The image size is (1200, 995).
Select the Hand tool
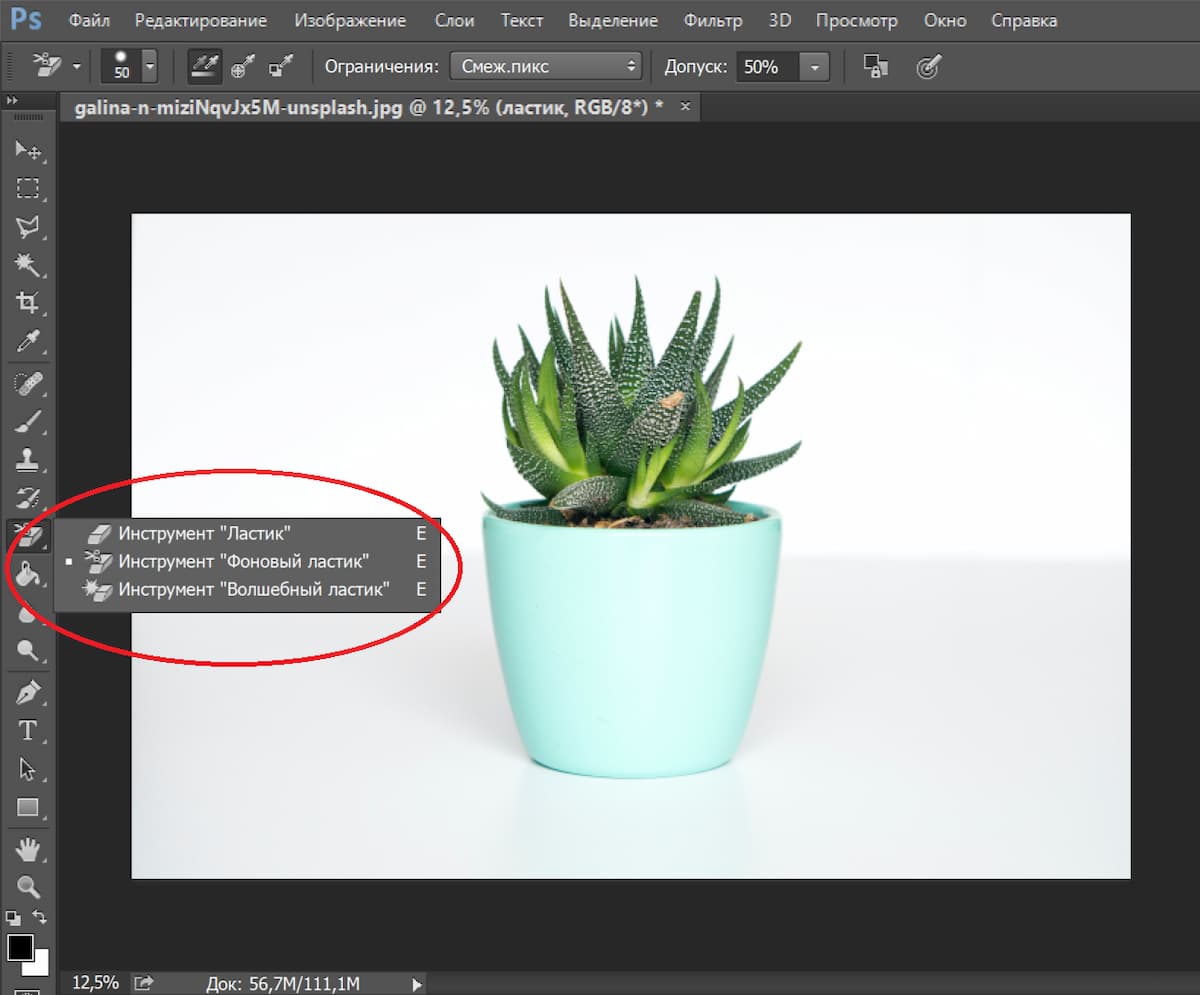[x=27, y=849]
